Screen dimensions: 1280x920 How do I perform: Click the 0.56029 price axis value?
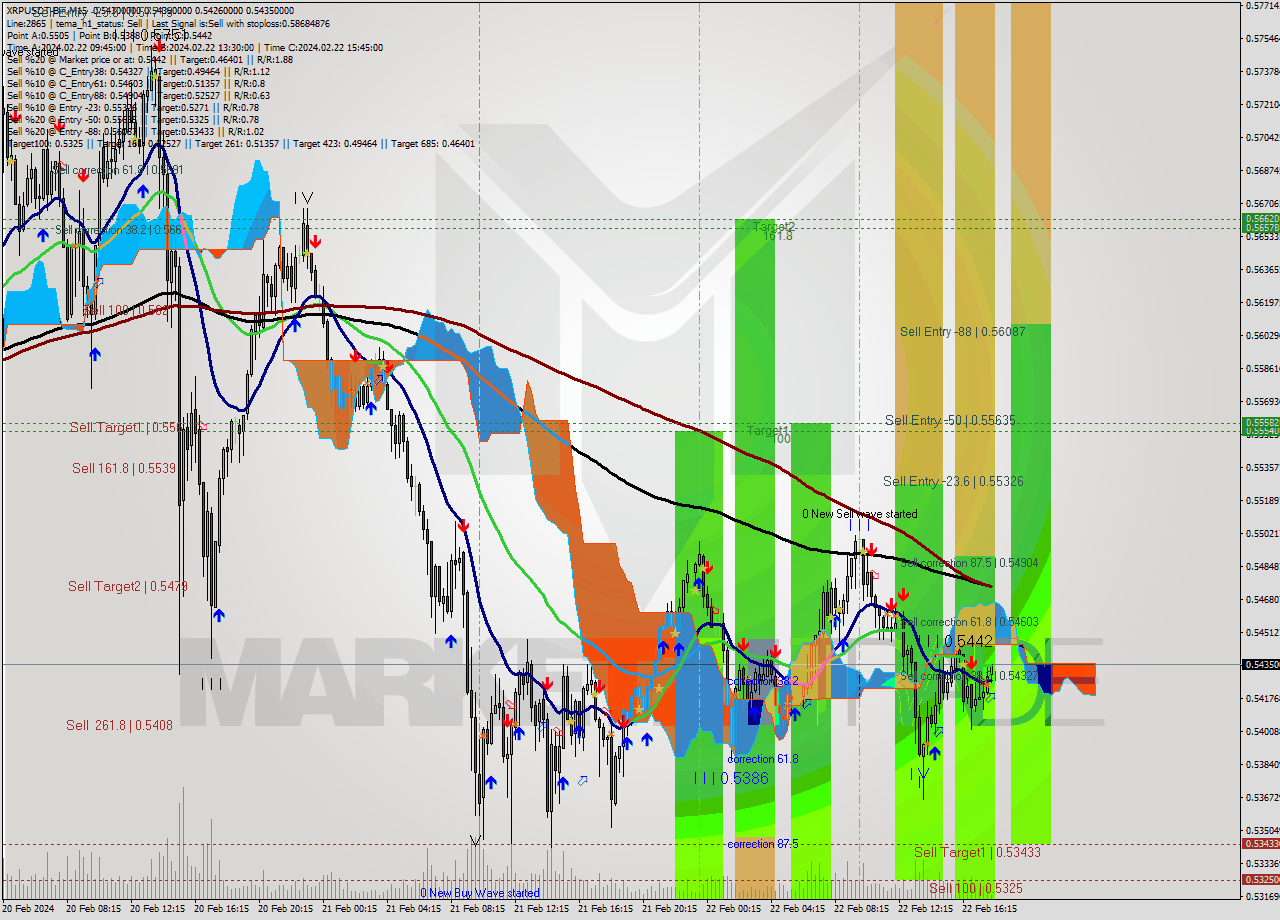(x=1262, y=335)
